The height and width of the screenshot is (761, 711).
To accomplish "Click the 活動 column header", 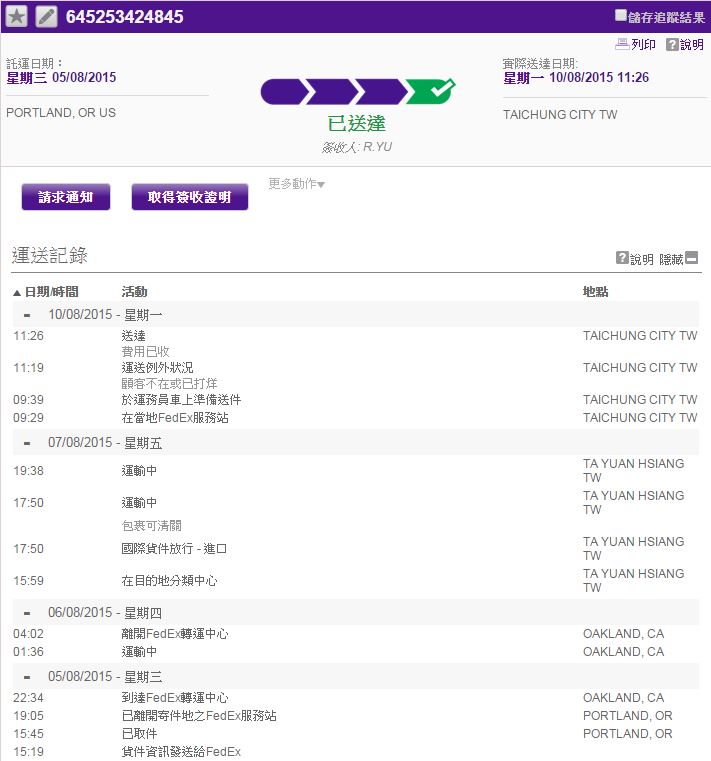I will click(134, 292).
